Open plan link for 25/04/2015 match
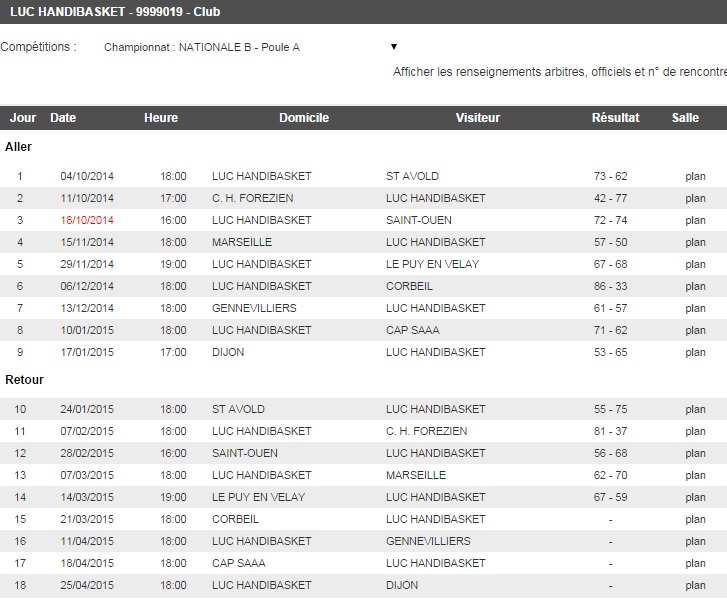This screenshot has width=727, height=599. pyautogui.click(x=695, y=586)
